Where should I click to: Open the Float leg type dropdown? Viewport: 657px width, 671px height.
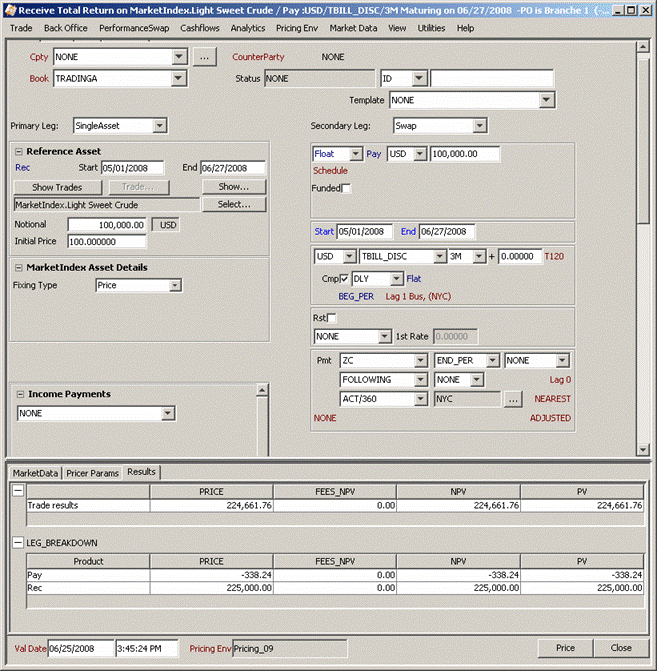click(356, 154)
